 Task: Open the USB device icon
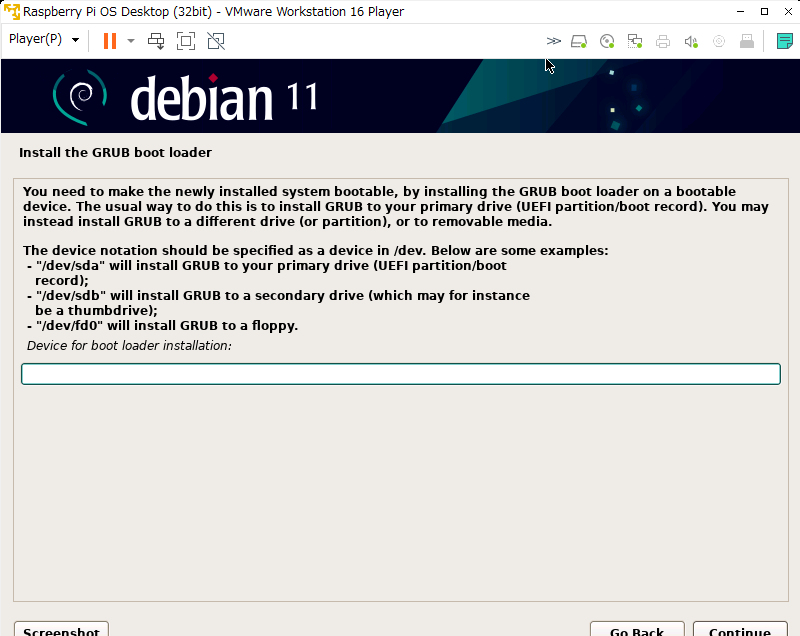point(747,41)
